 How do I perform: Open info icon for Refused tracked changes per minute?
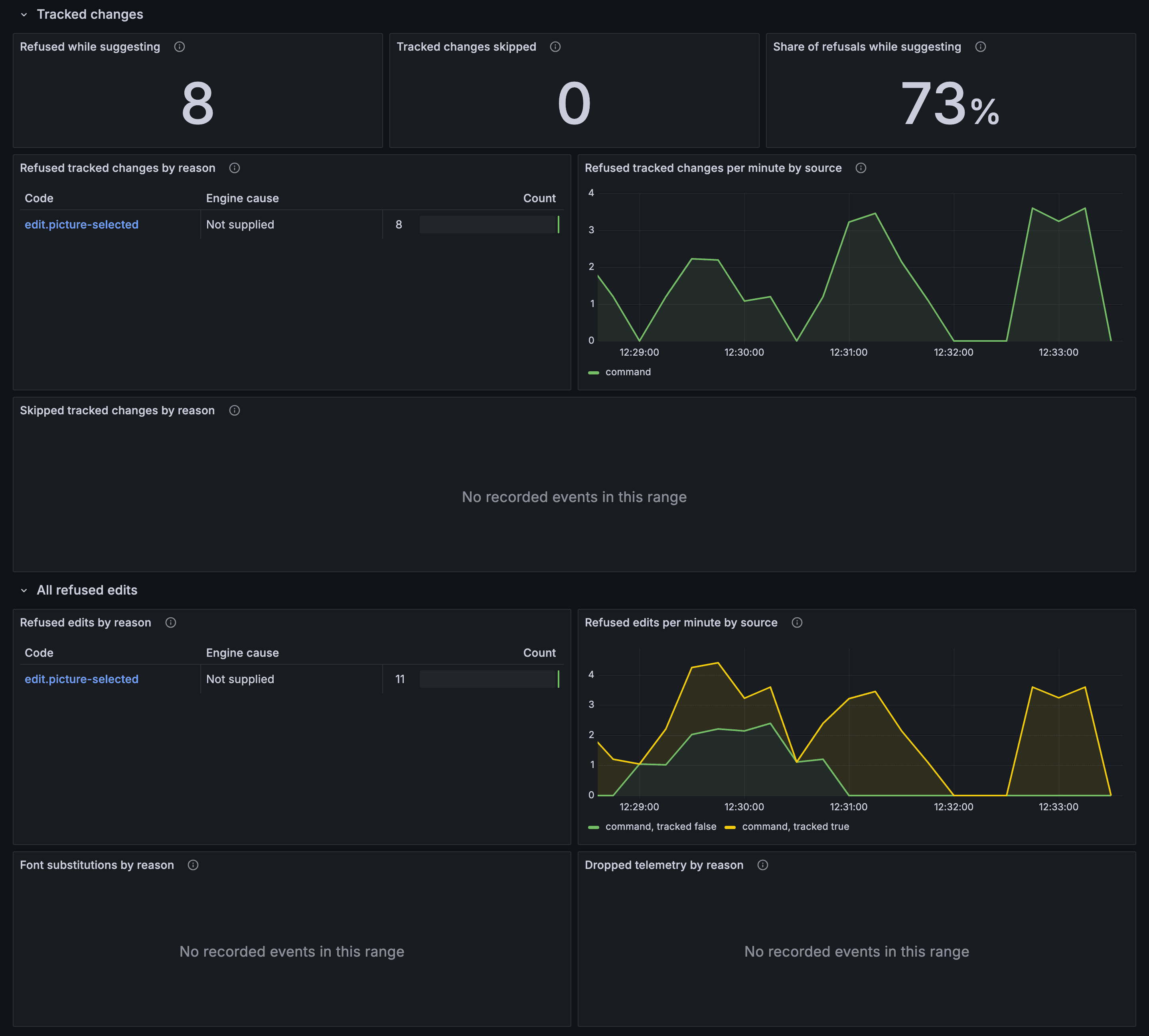(861, 168)
